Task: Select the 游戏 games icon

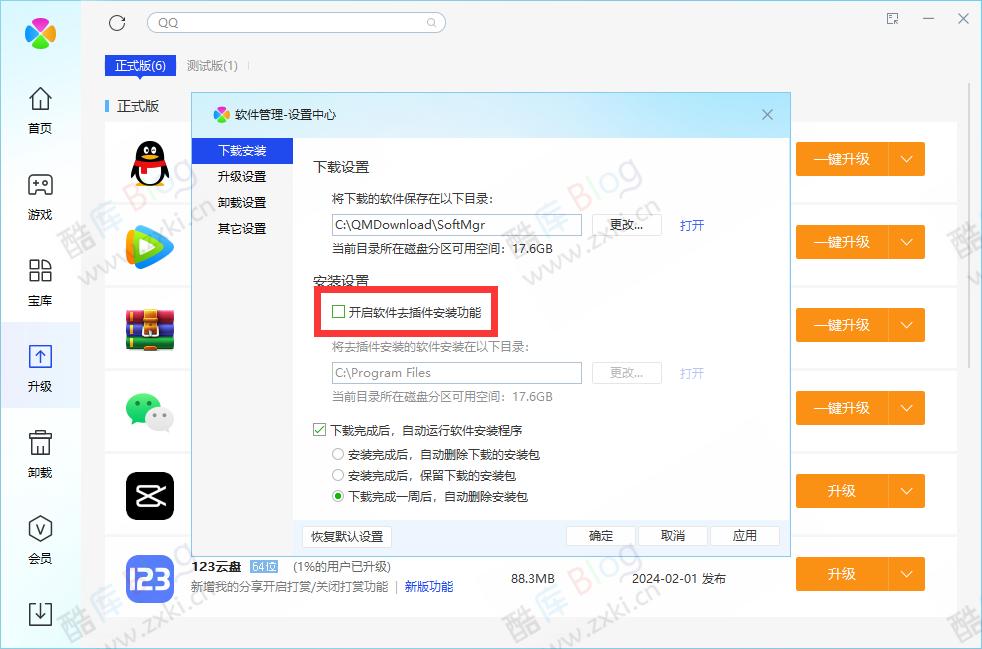Action: (39, 196)
